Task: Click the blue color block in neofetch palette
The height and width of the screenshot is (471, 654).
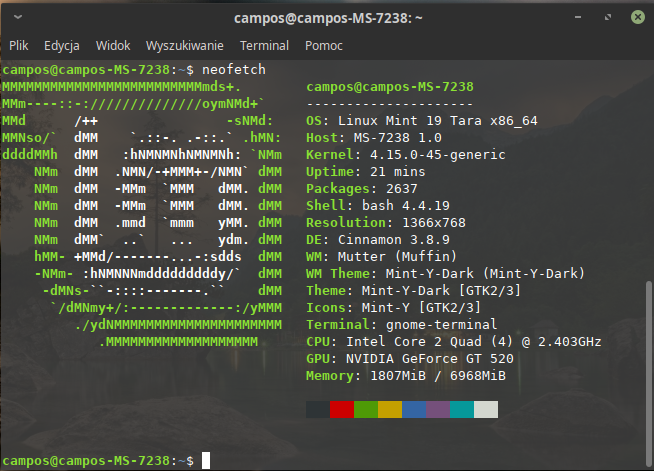Action: (x=414, y=409)
